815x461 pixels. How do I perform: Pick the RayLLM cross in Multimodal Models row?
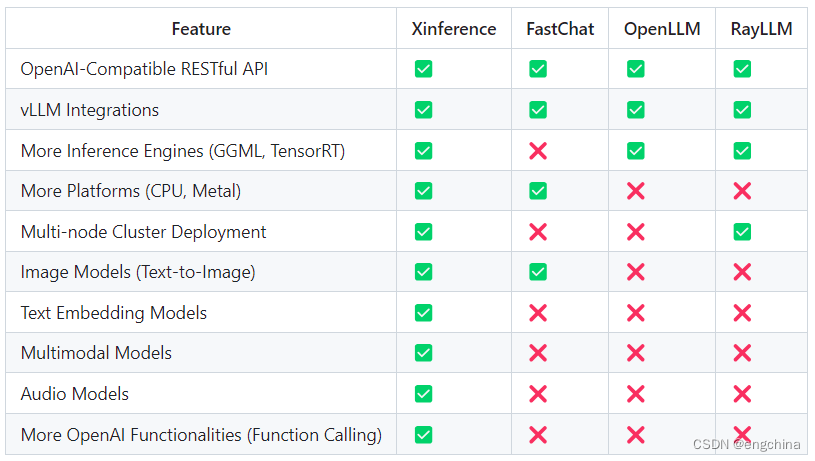[x=742, y=353]
